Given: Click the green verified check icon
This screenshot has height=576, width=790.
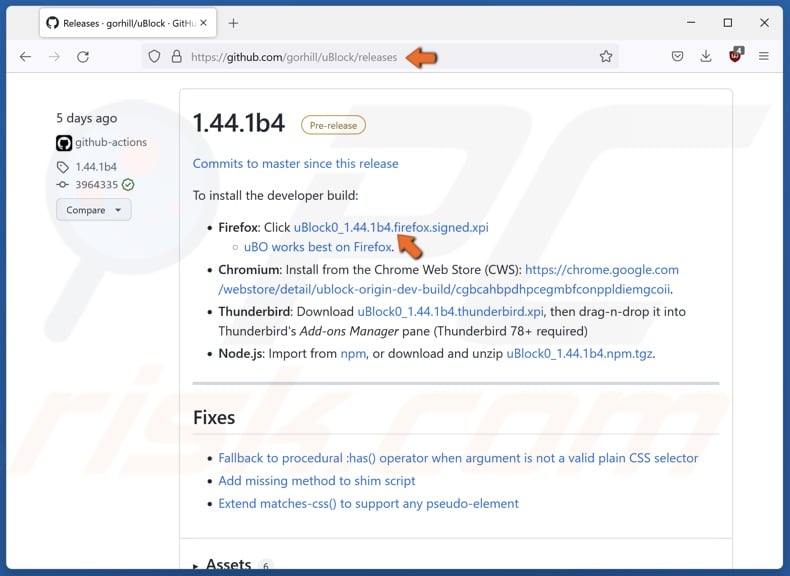Looking at the screenshot, I should [x=128, y=185].
